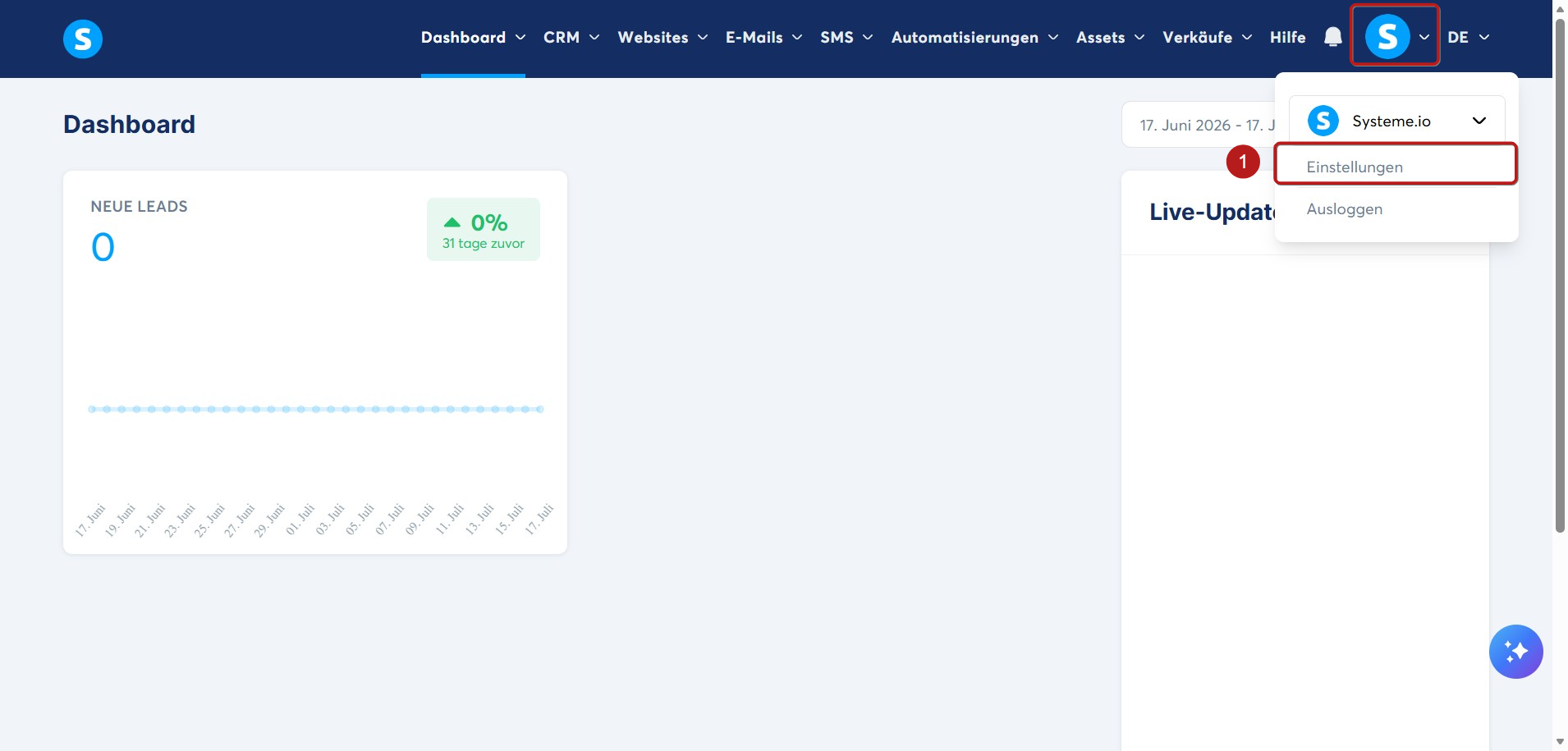Open the DE language dropdown

pos(1468,37)
